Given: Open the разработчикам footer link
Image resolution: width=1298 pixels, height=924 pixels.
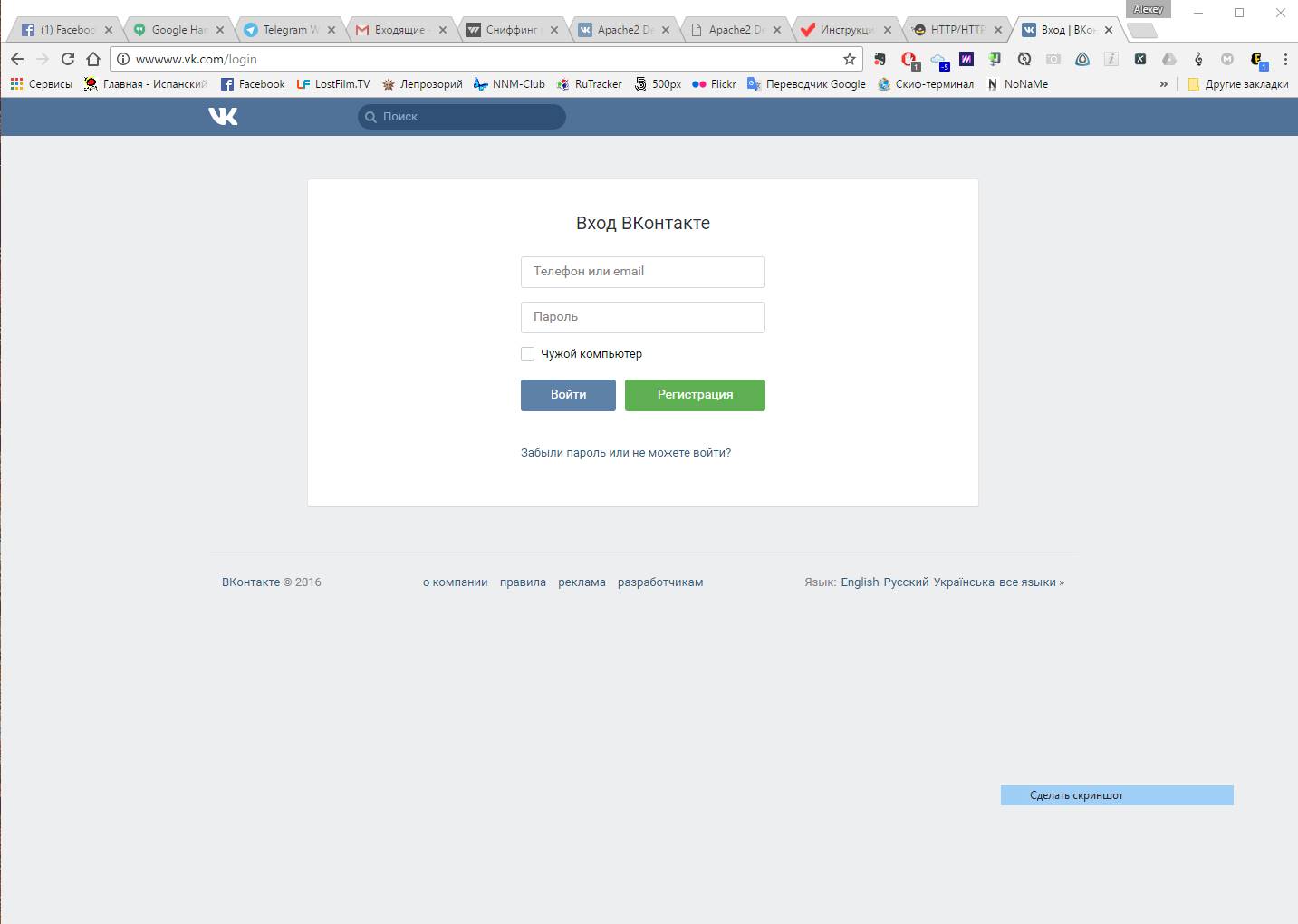Looking at the screenshot, I should point(660,582).
